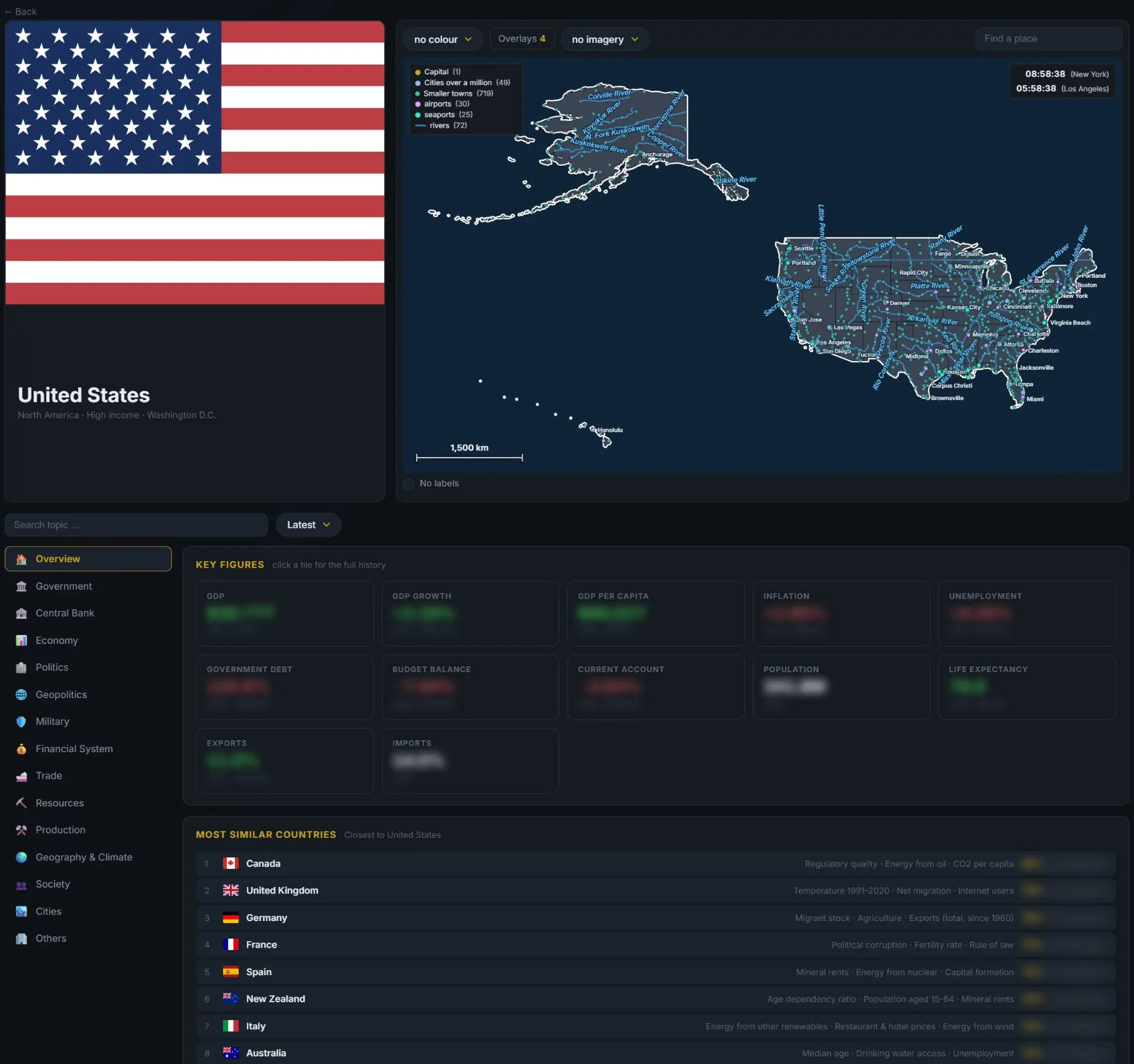Open the Government section icon
This screenshot has height=1064, width=1134.
click(x=21, y=586)
